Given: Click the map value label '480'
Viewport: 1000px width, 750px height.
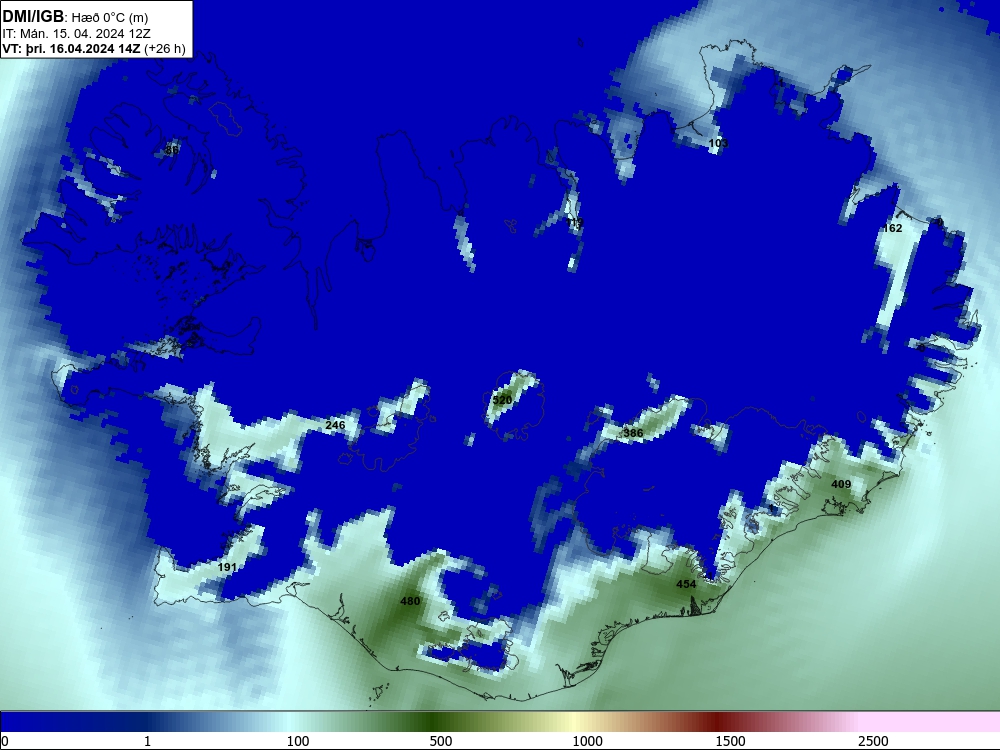Looking at the screenshot, I should [410, 601].
